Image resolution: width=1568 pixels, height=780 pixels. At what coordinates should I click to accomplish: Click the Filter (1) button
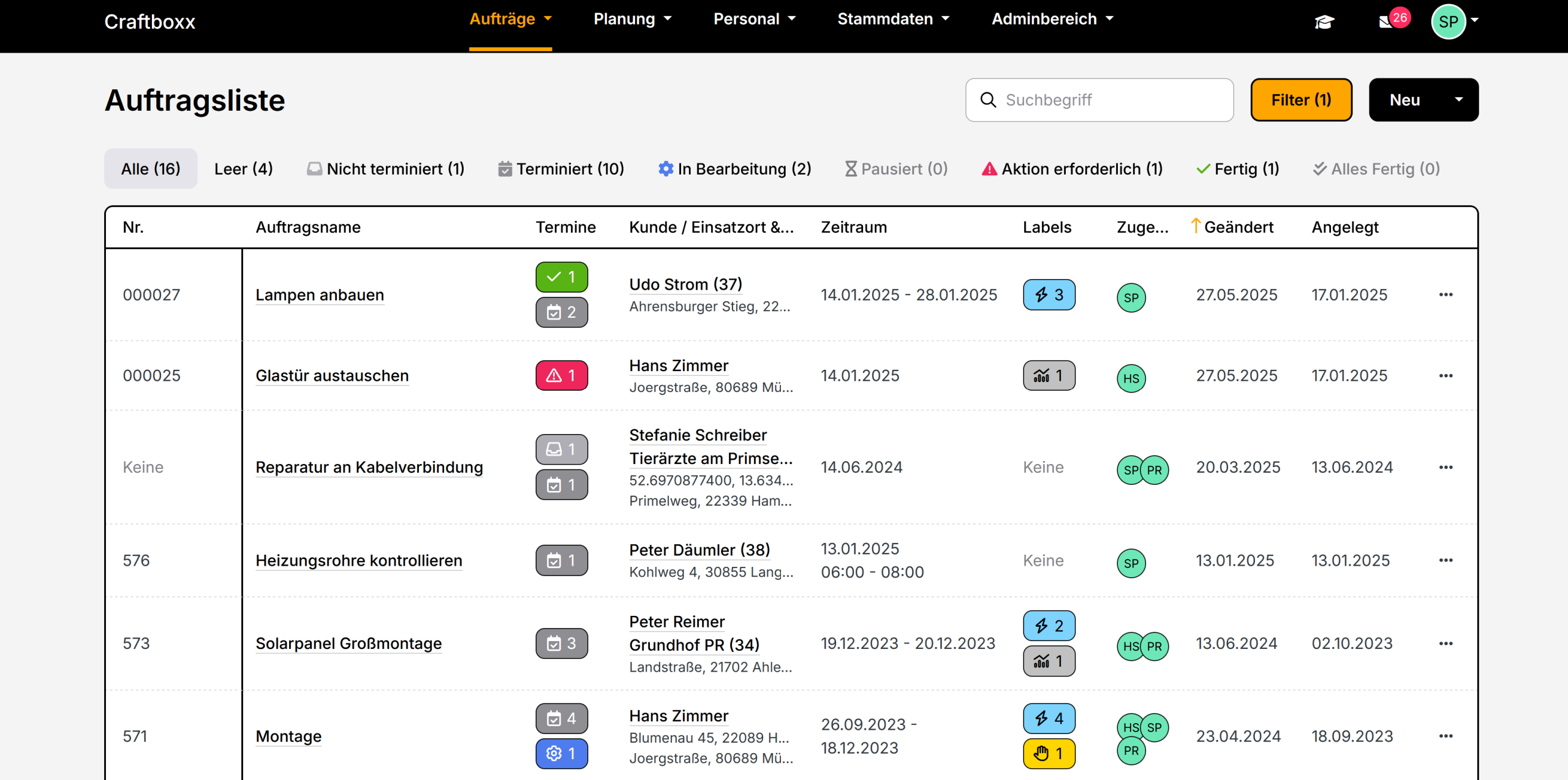1301,100
